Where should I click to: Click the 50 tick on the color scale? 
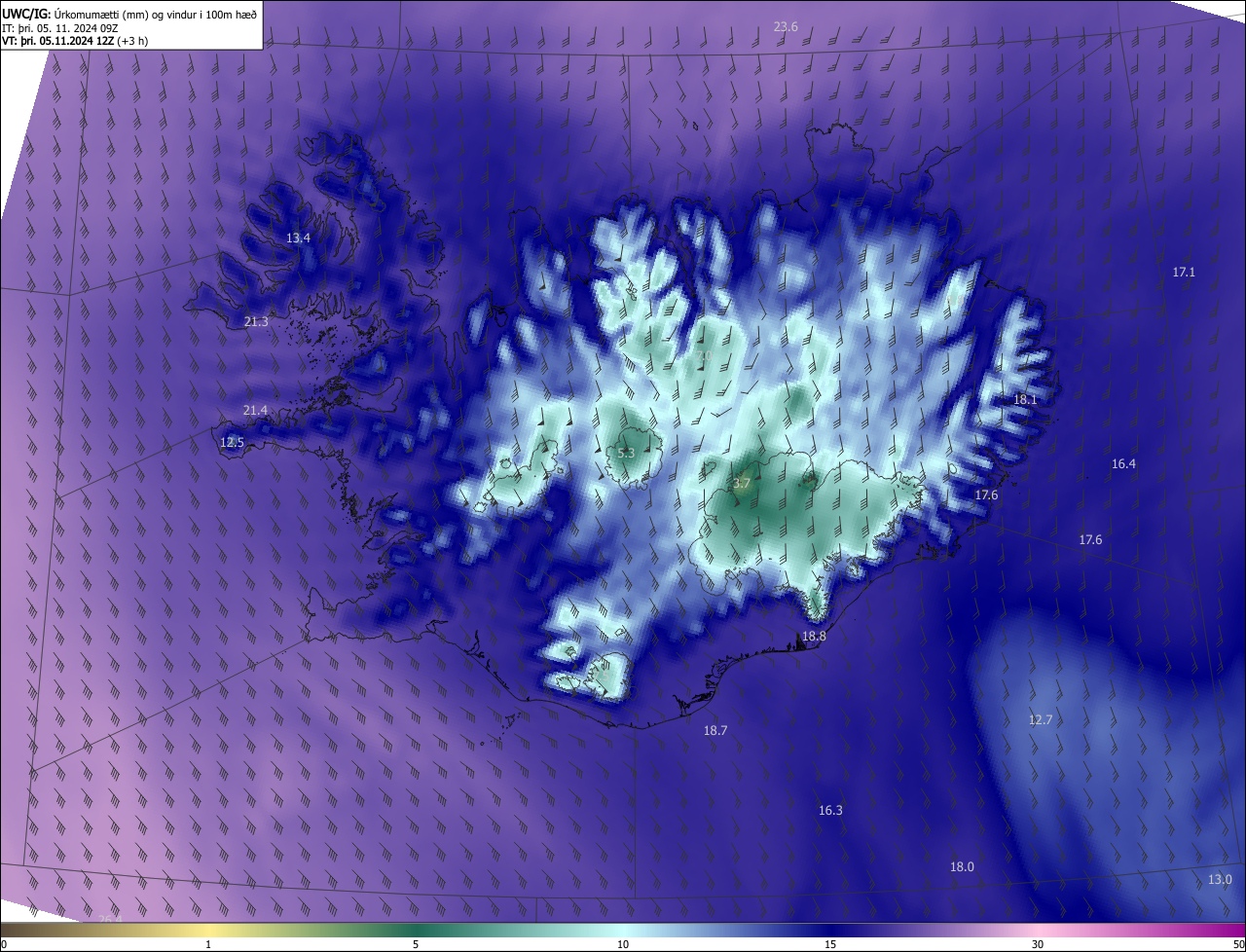click(1238, 945)
